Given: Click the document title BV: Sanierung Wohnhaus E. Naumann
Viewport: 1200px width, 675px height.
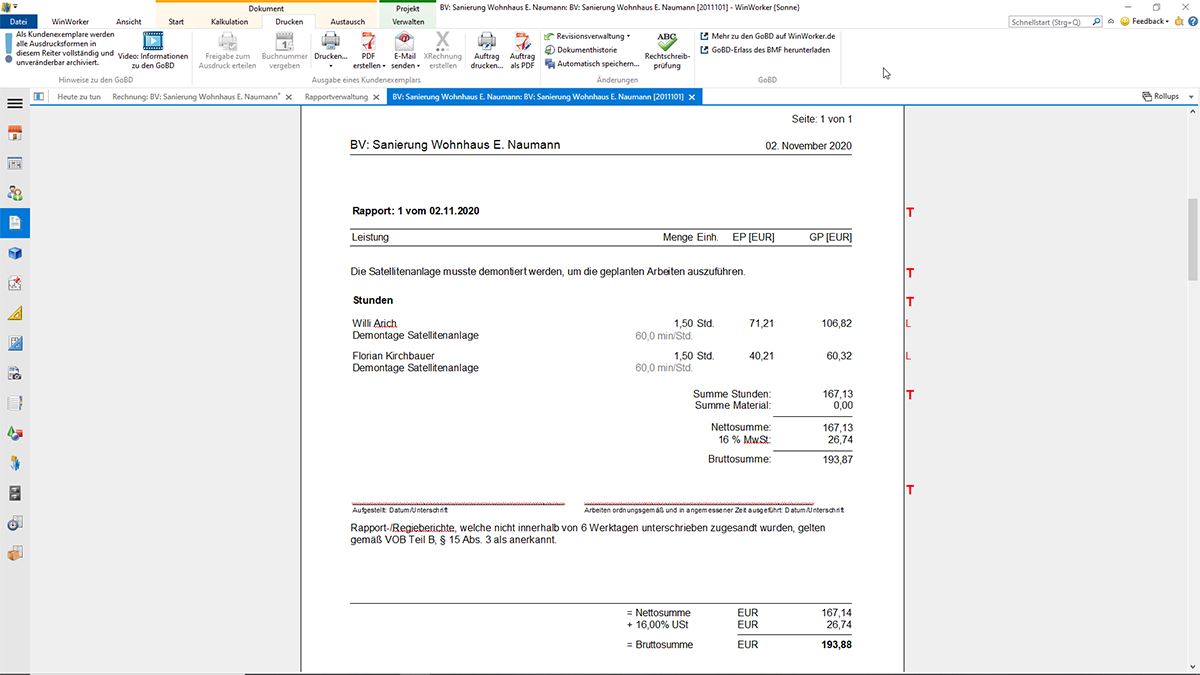Looking at the screenshot, I should pos(455,145).
